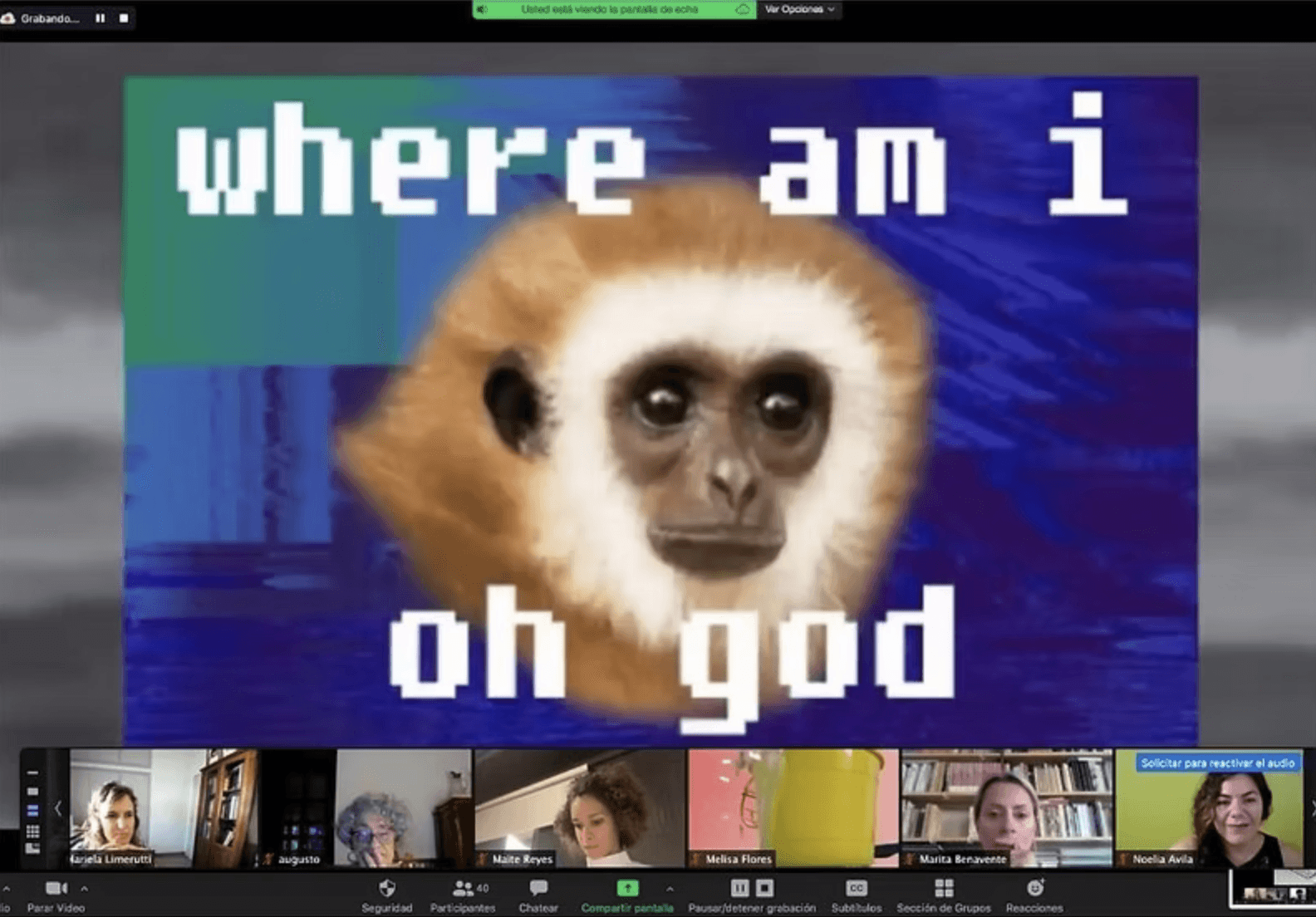This screenshot has height=917, width=1316.
Task: Click the augusto name label
Action: coord(299,859)
